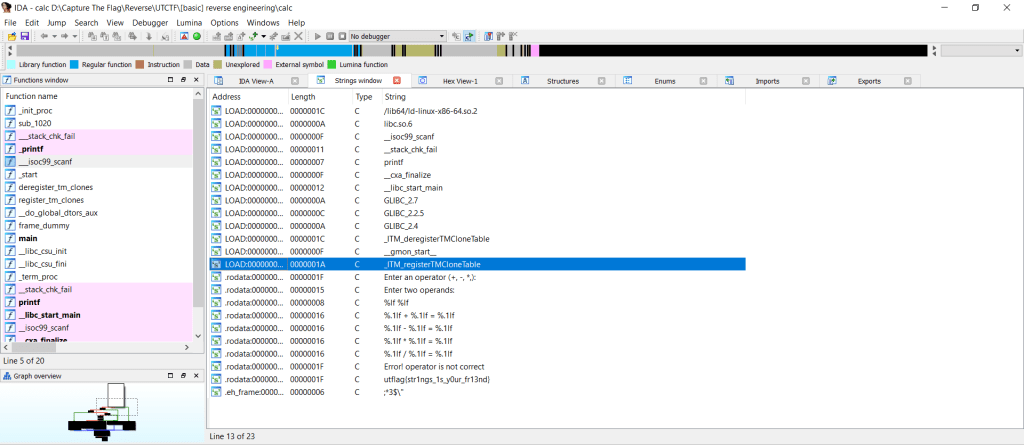Click the back navigation arrow icon
This screenshot has width=1024, height=445.
click(x=44, y=36)
